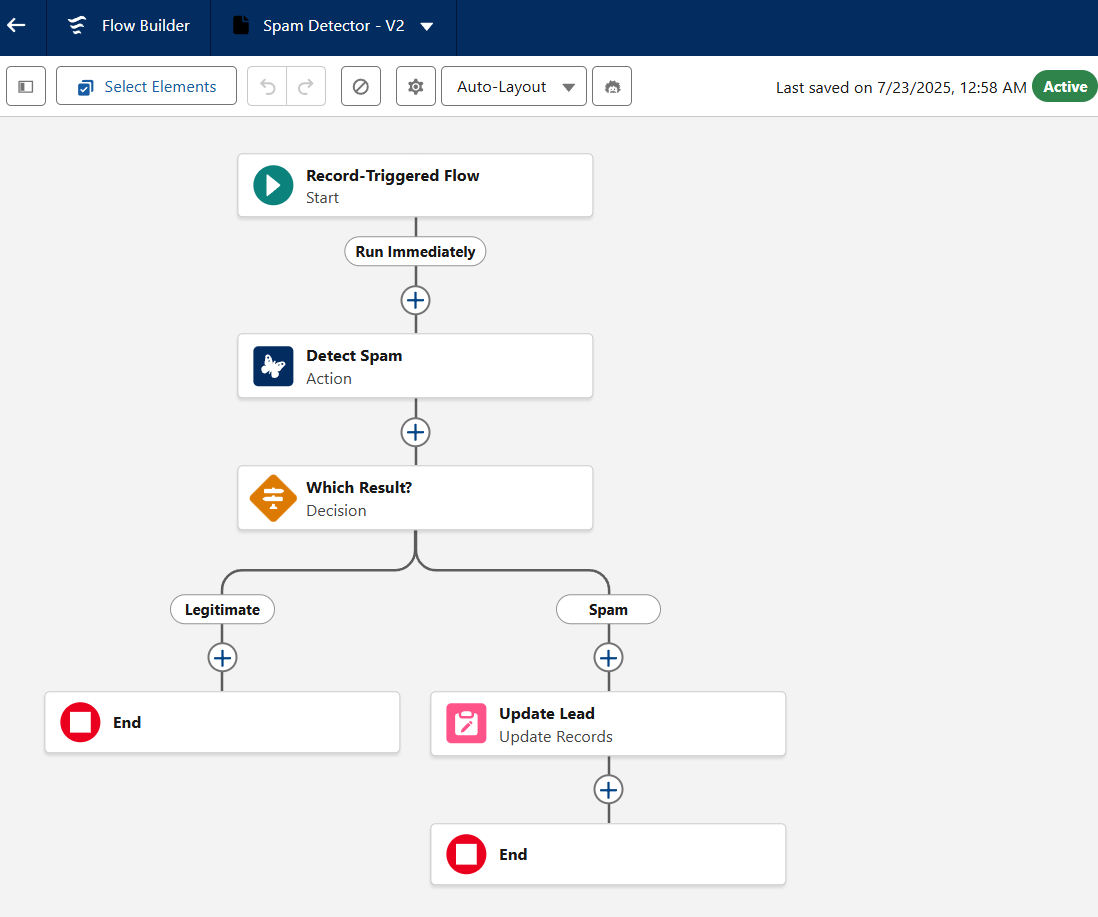Toggle the left toolbox panel icon

(x=26, y=86)
